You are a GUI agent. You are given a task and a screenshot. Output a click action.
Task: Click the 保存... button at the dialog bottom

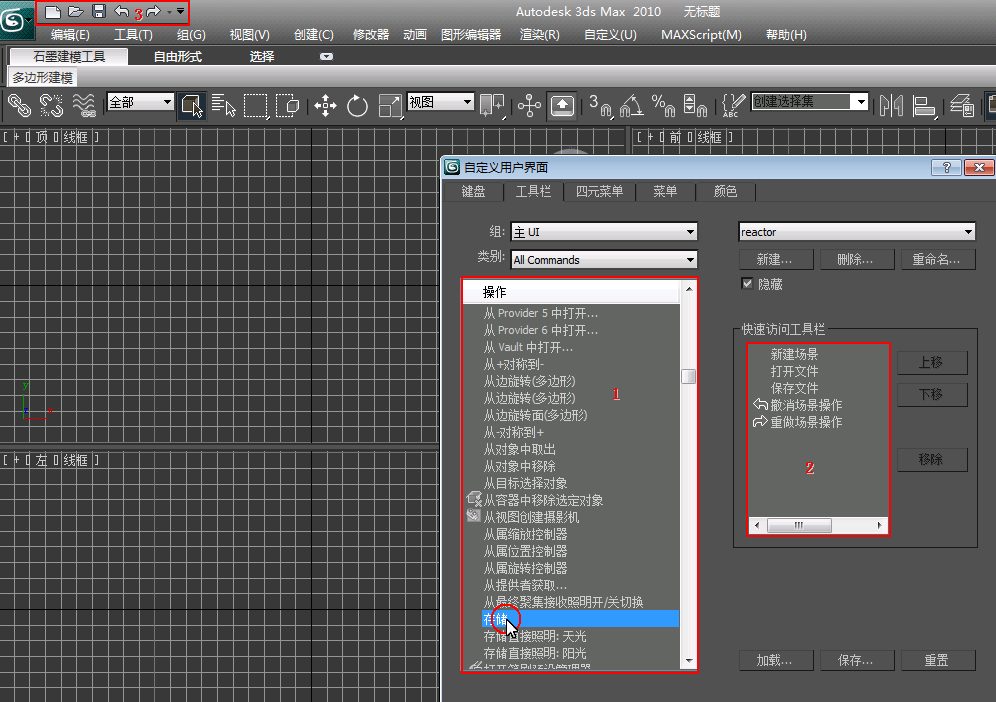click(857, 661)
